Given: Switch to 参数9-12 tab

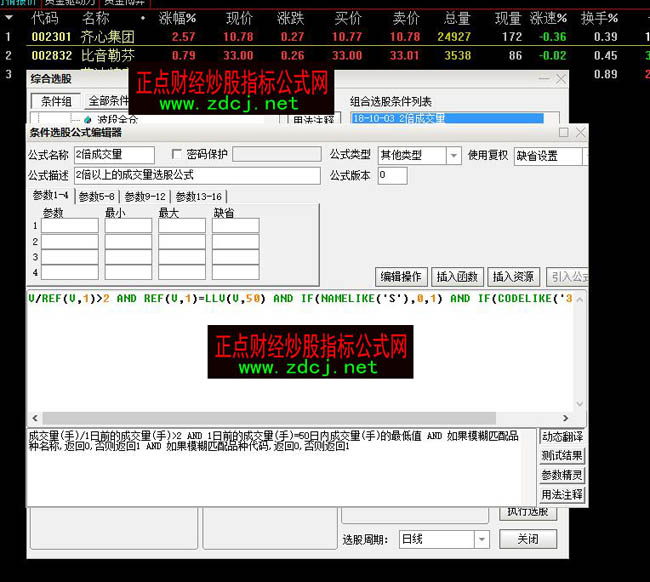Looking at the screenshot, I should [x=147, y=196].
